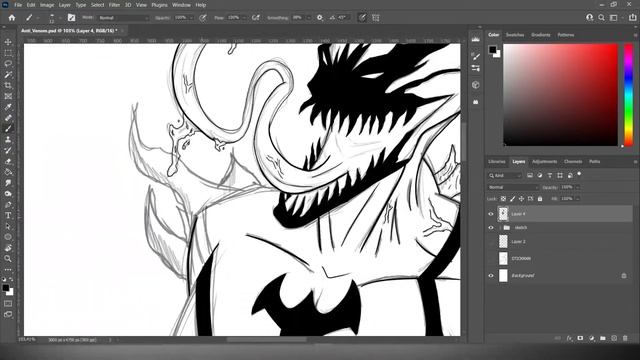Show the hidden Layer 2
Screen dimensions: 640x360
coord(491,242)
